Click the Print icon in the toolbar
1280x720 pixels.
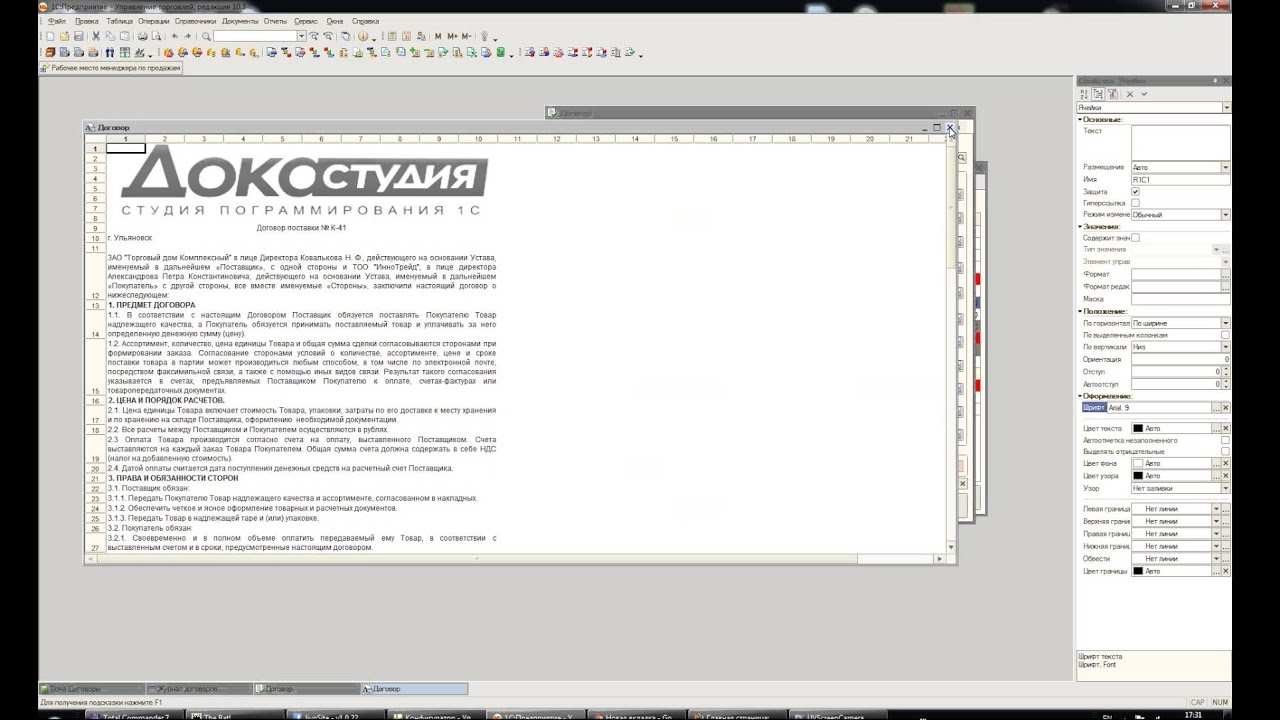pyautogui.click(x=143, y=36)
